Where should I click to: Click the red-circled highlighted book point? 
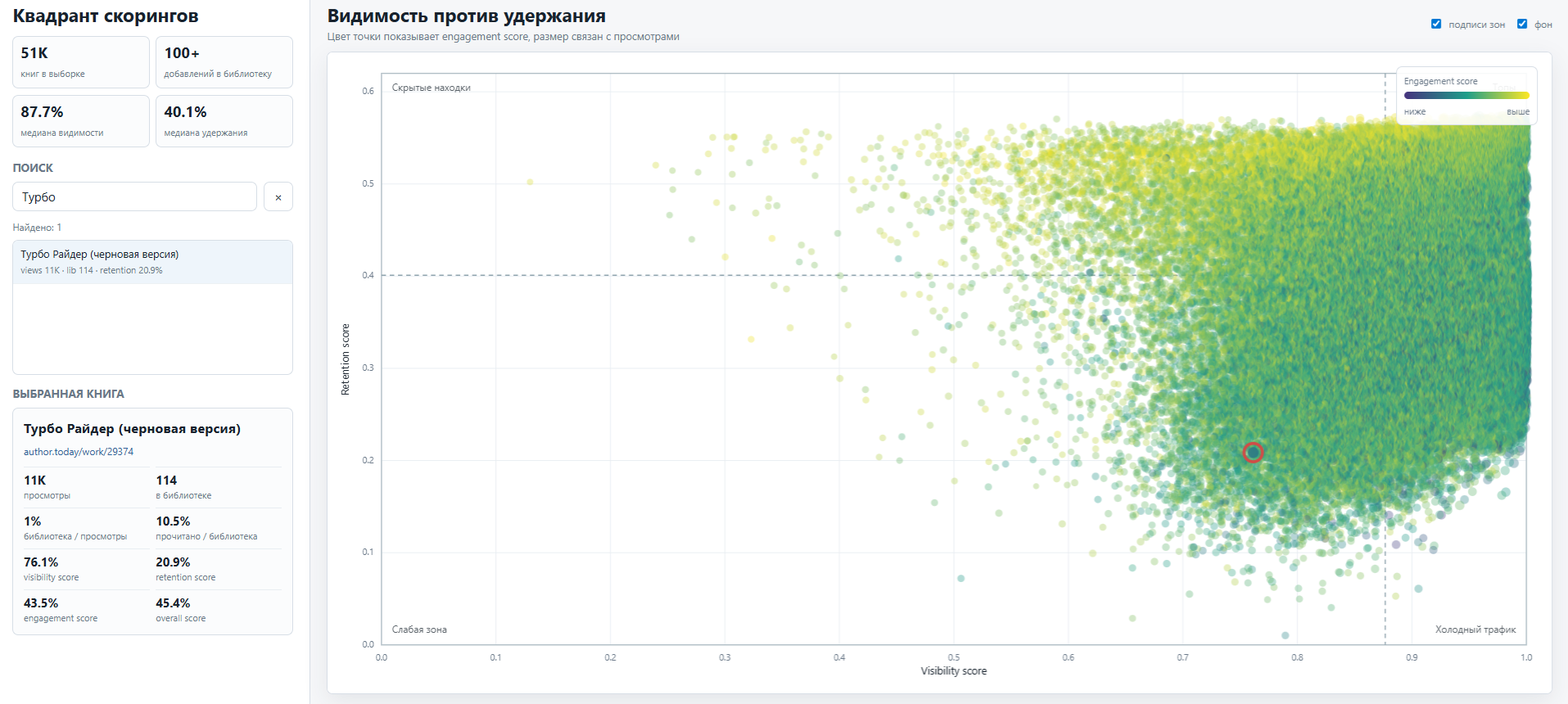[x=1253, y=452]
